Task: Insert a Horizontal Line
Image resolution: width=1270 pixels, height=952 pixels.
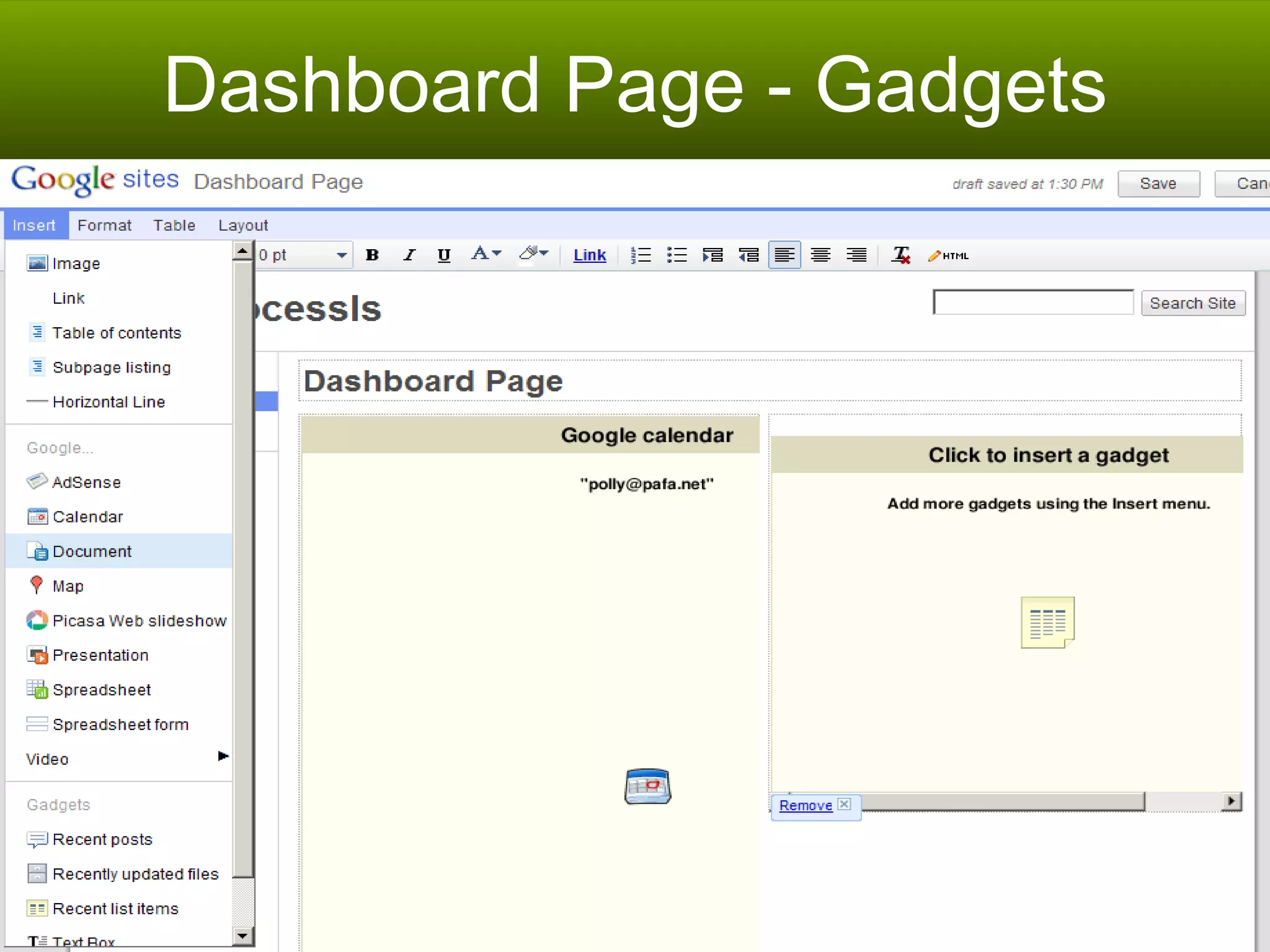Action: pos(119,402)
